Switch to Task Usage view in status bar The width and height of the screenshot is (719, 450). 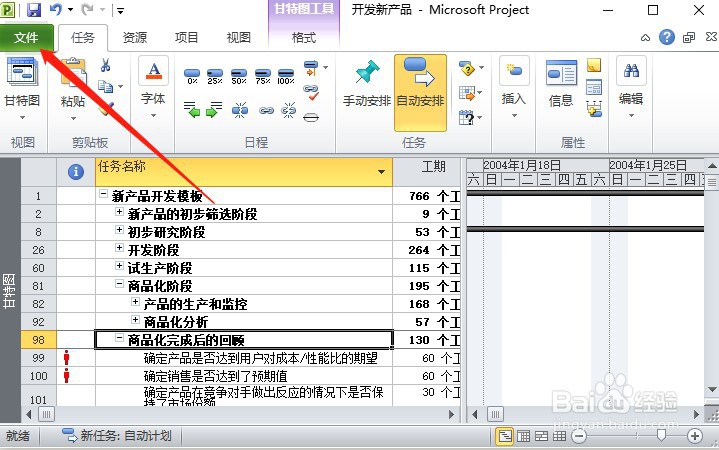(523, 436)
